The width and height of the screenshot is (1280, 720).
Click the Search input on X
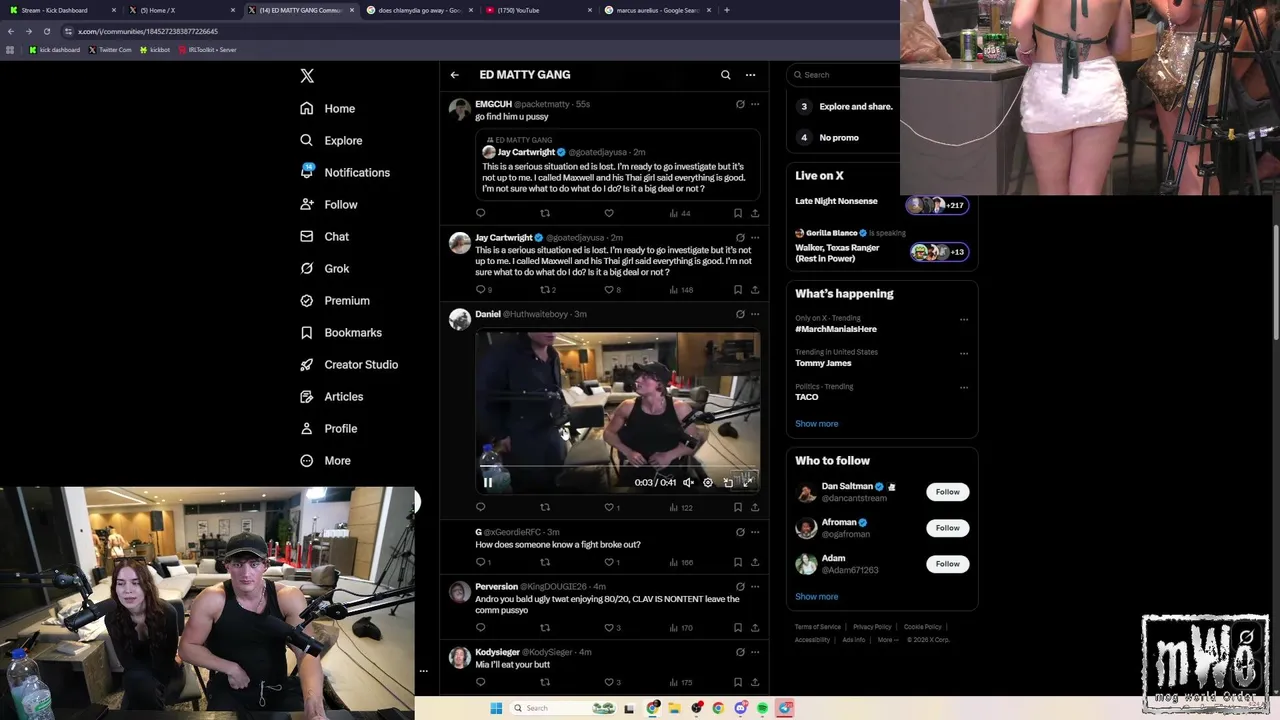[x=843, y=74]
